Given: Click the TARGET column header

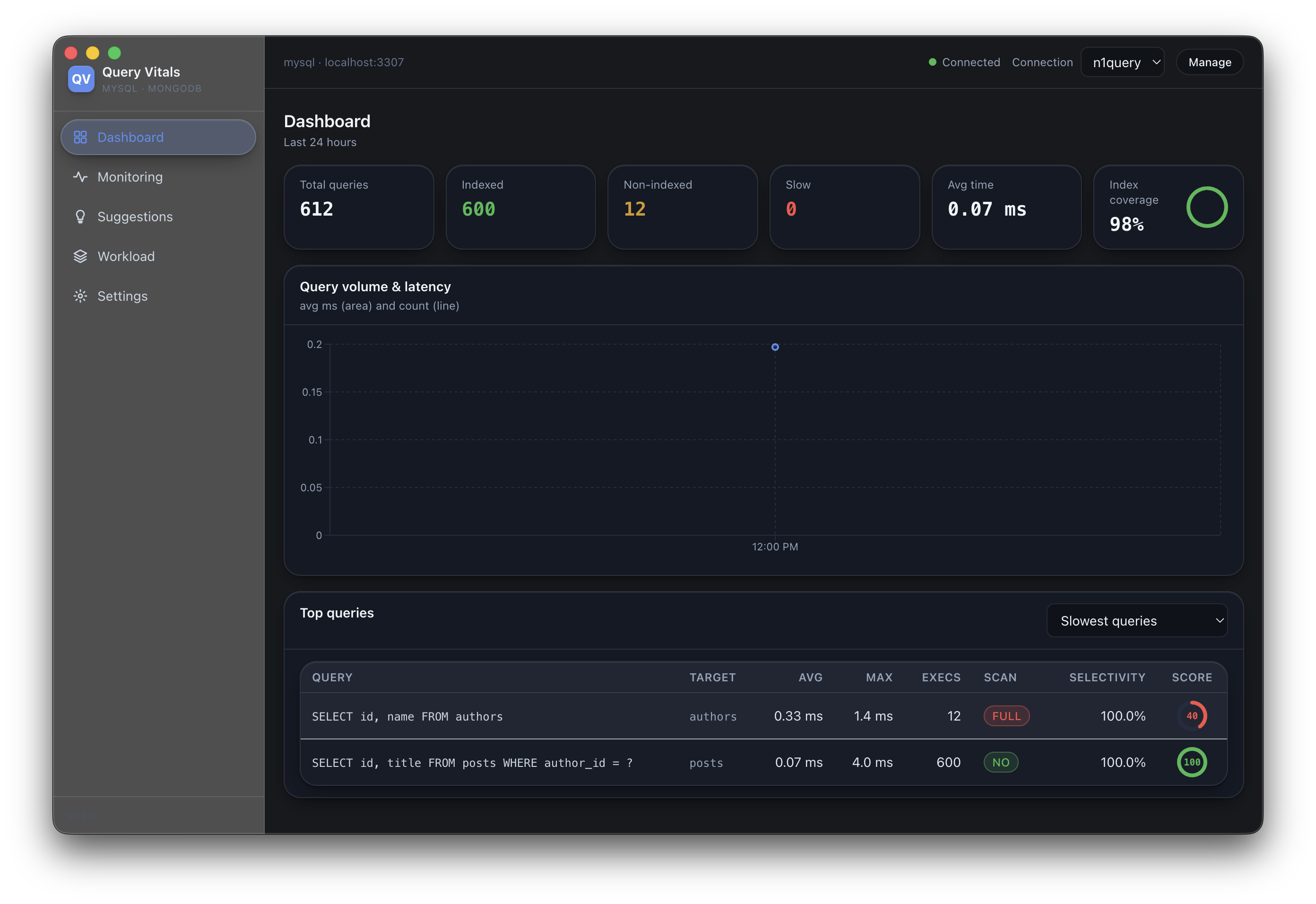Looking at the screenshot, I should pyautogui.click(x=712, y=678).
